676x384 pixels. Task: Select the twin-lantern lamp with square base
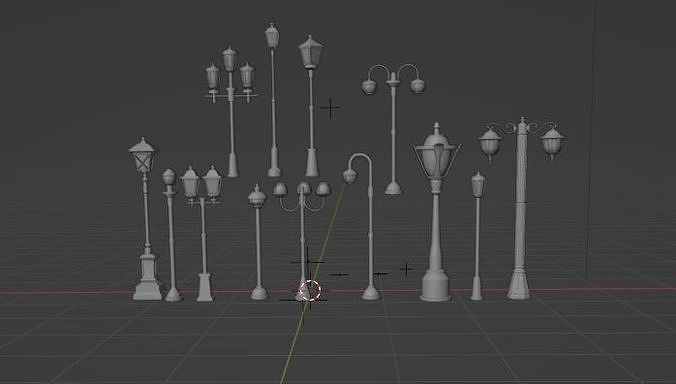202,233
